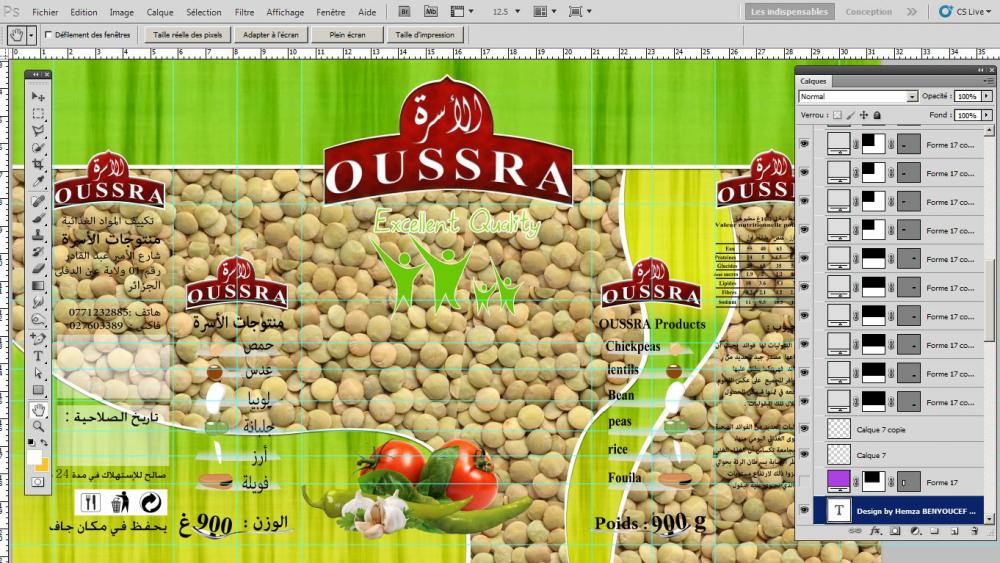Select the Zoom tool
The width and height of the screenshot is (1000, 563).
pos(38,426)
